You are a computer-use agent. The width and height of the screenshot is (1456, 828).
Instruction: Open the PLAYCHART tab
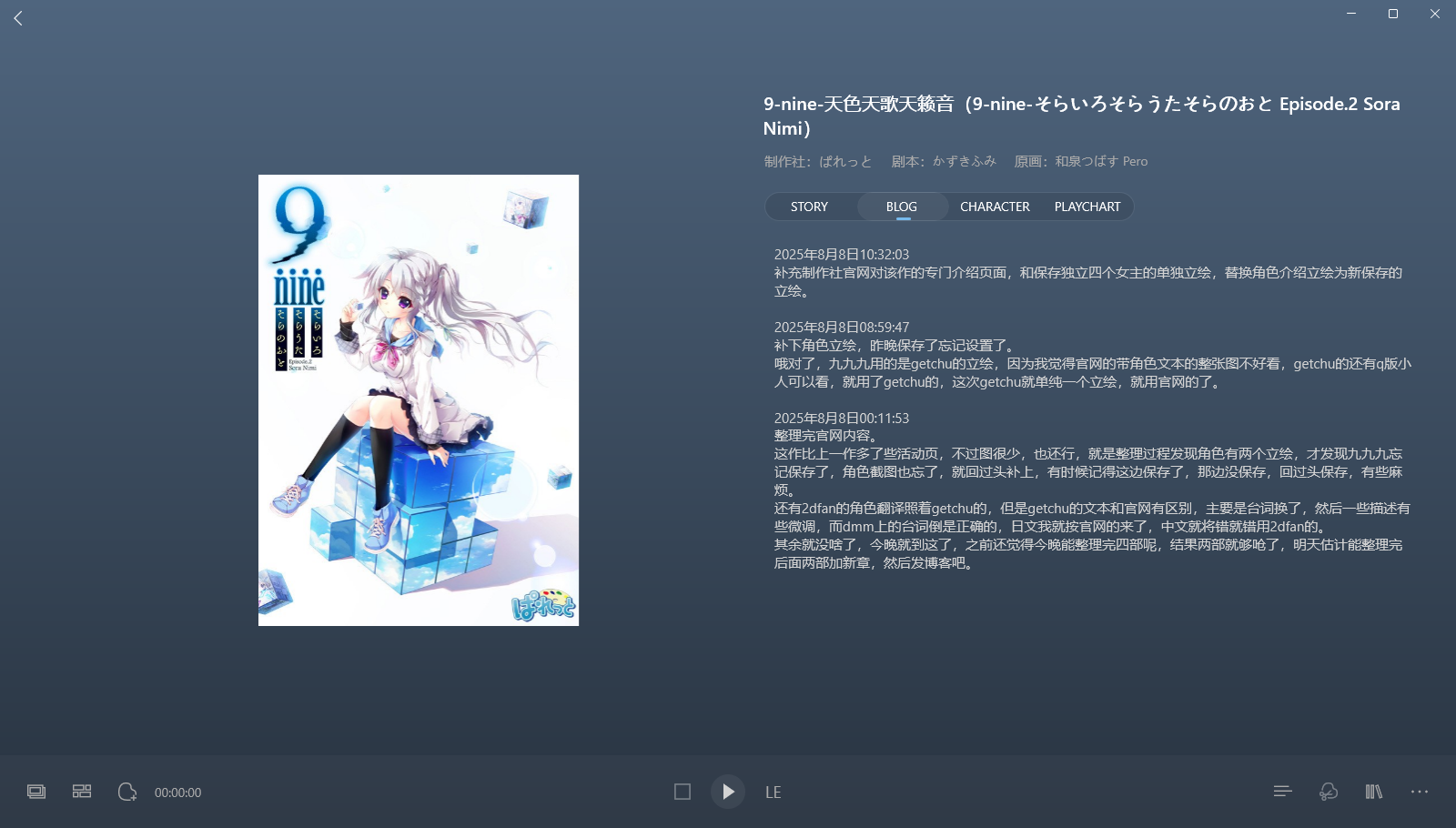(1087, 207)
